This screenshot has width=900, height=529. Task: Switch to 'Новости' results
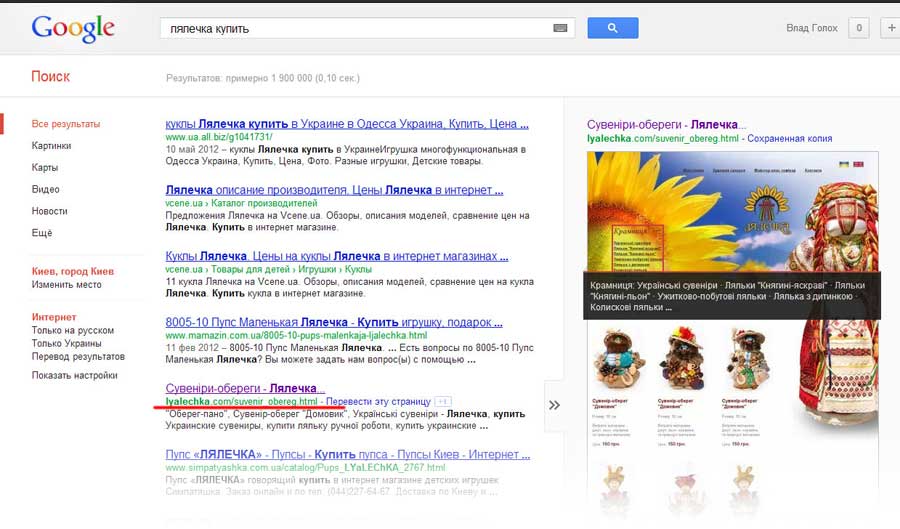(49, 211)
